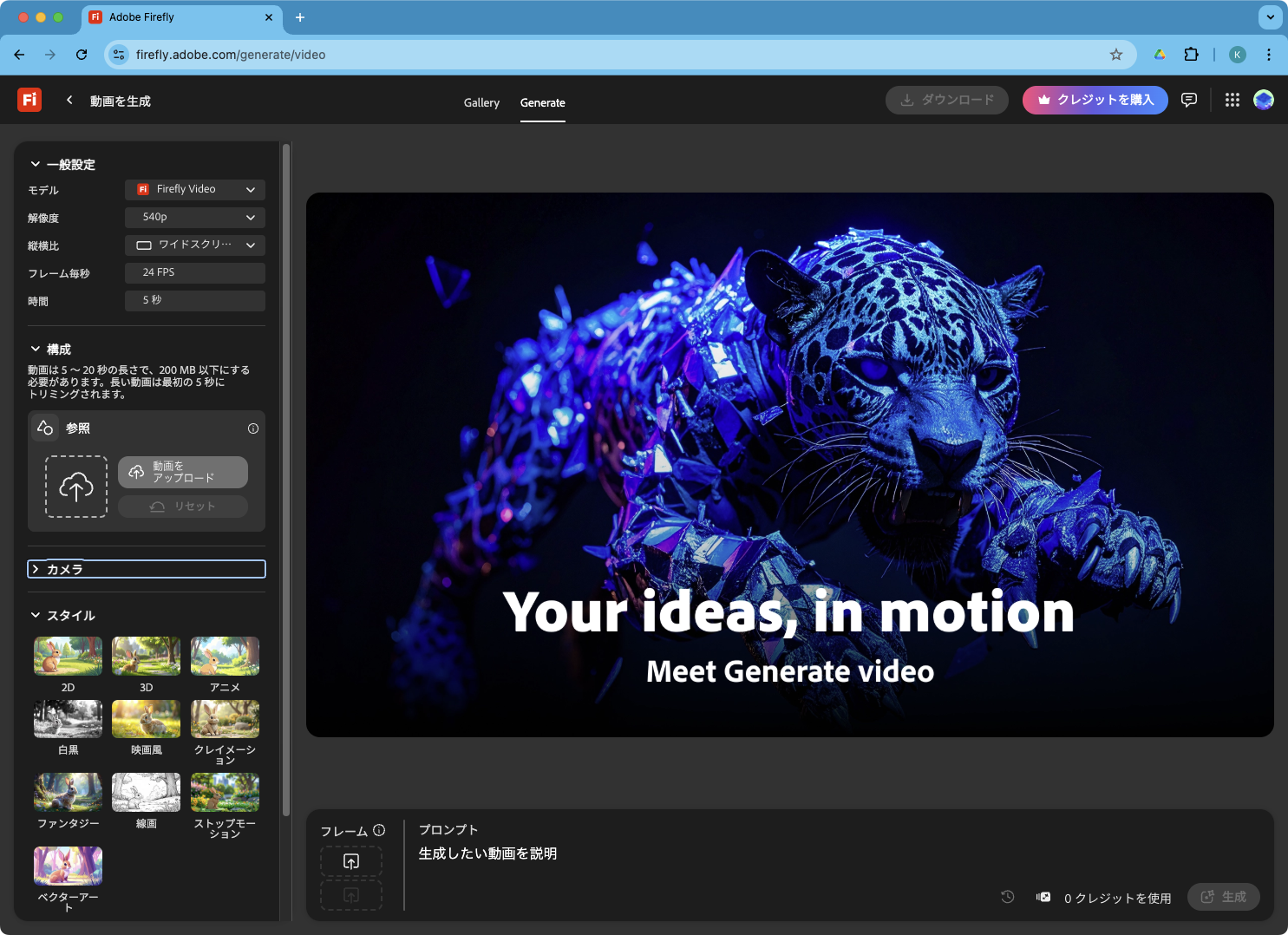This screenshot has height=935, width=1288.
Task: Click the back arrow beside 動画を生成
Action: click(x=69, y=101)
